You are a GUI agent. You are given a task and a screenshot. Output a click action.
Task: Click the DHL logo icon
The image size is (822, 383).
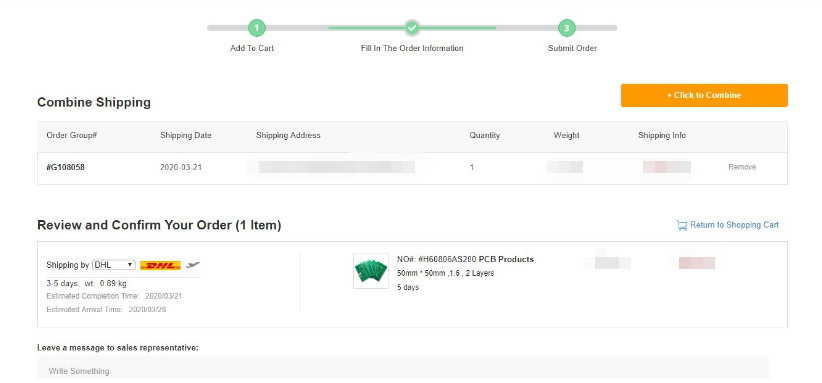(160, 265)
